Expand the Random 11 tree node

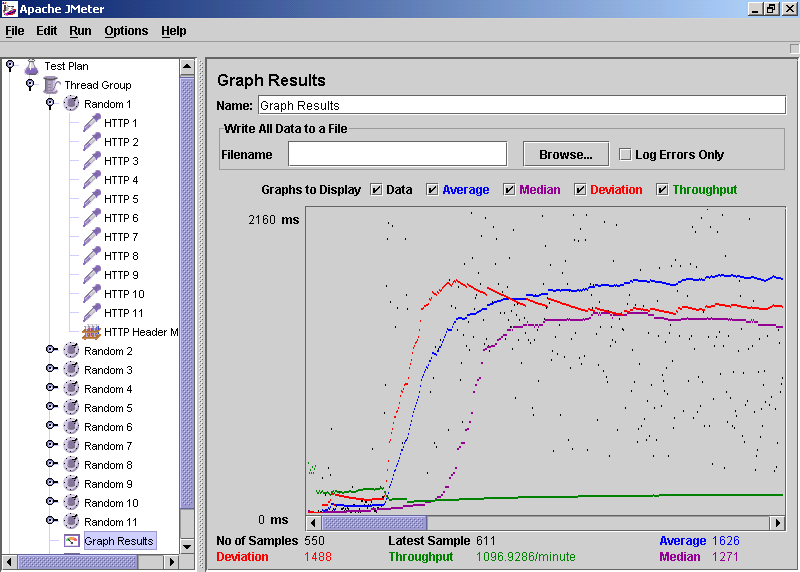tap(51, 520)
